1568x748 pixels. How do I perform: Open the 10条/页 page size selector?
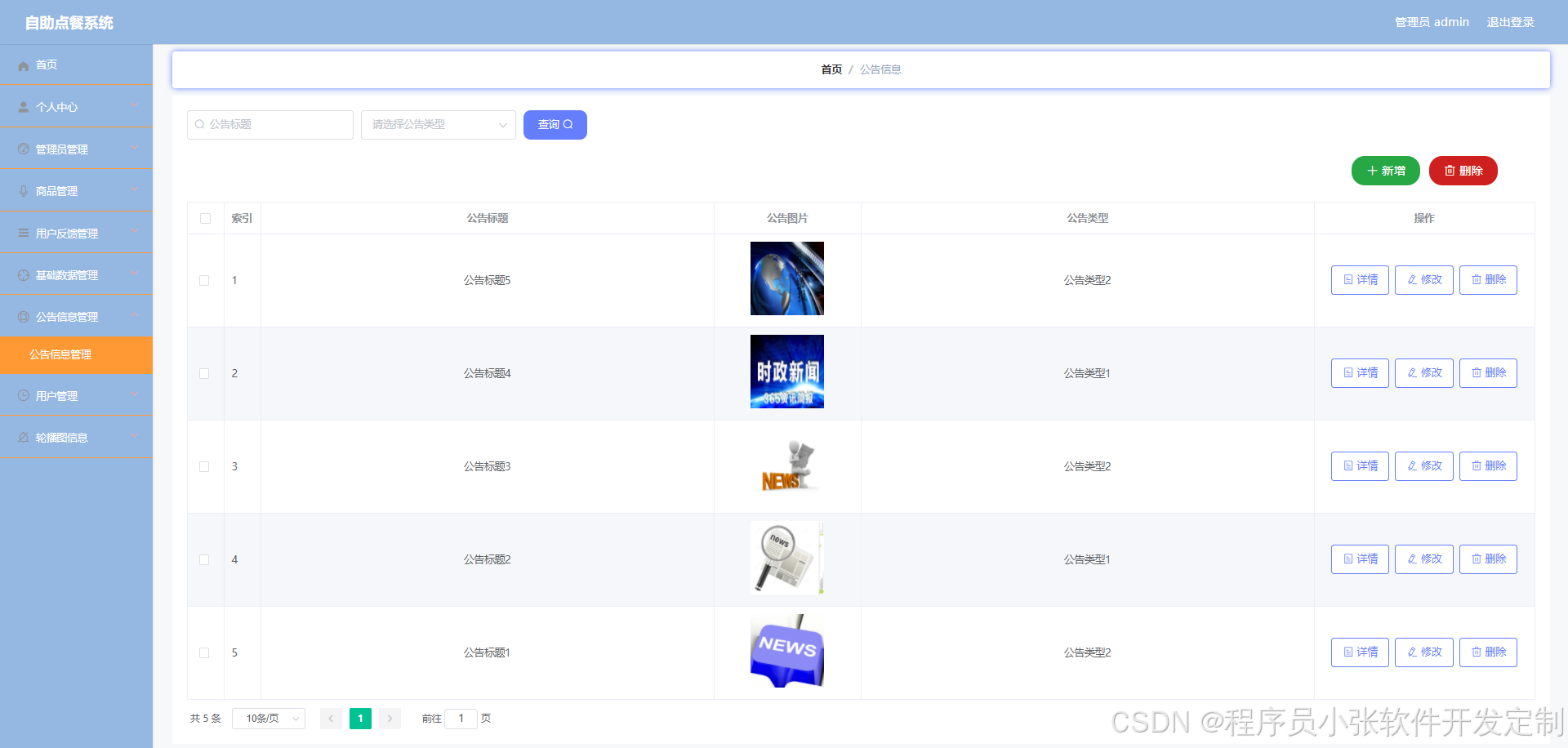tap(268, 719)
